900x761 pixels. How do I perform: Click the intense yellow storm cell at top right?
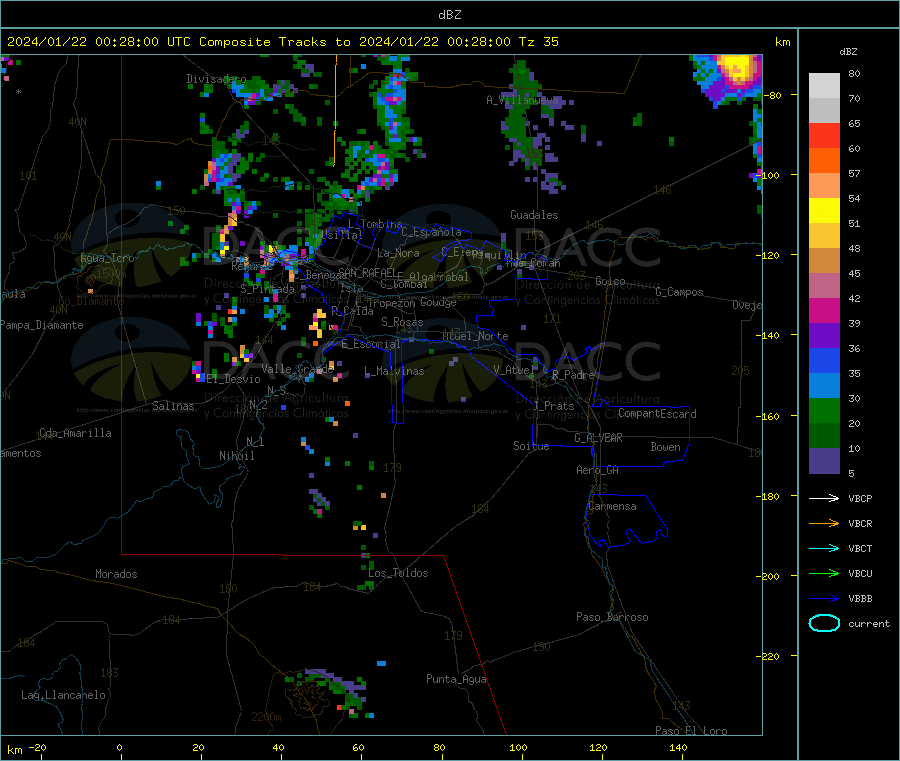(x=736, y=68)
